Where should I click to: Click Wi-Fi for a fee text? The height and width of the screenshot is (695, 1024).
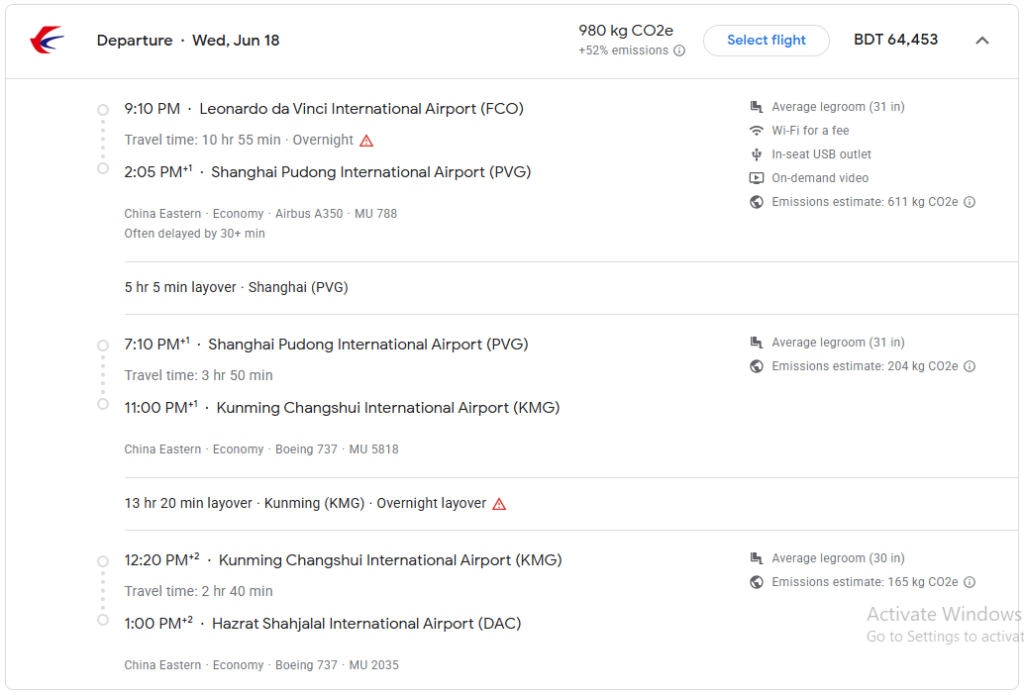click(x=810, y=131)
